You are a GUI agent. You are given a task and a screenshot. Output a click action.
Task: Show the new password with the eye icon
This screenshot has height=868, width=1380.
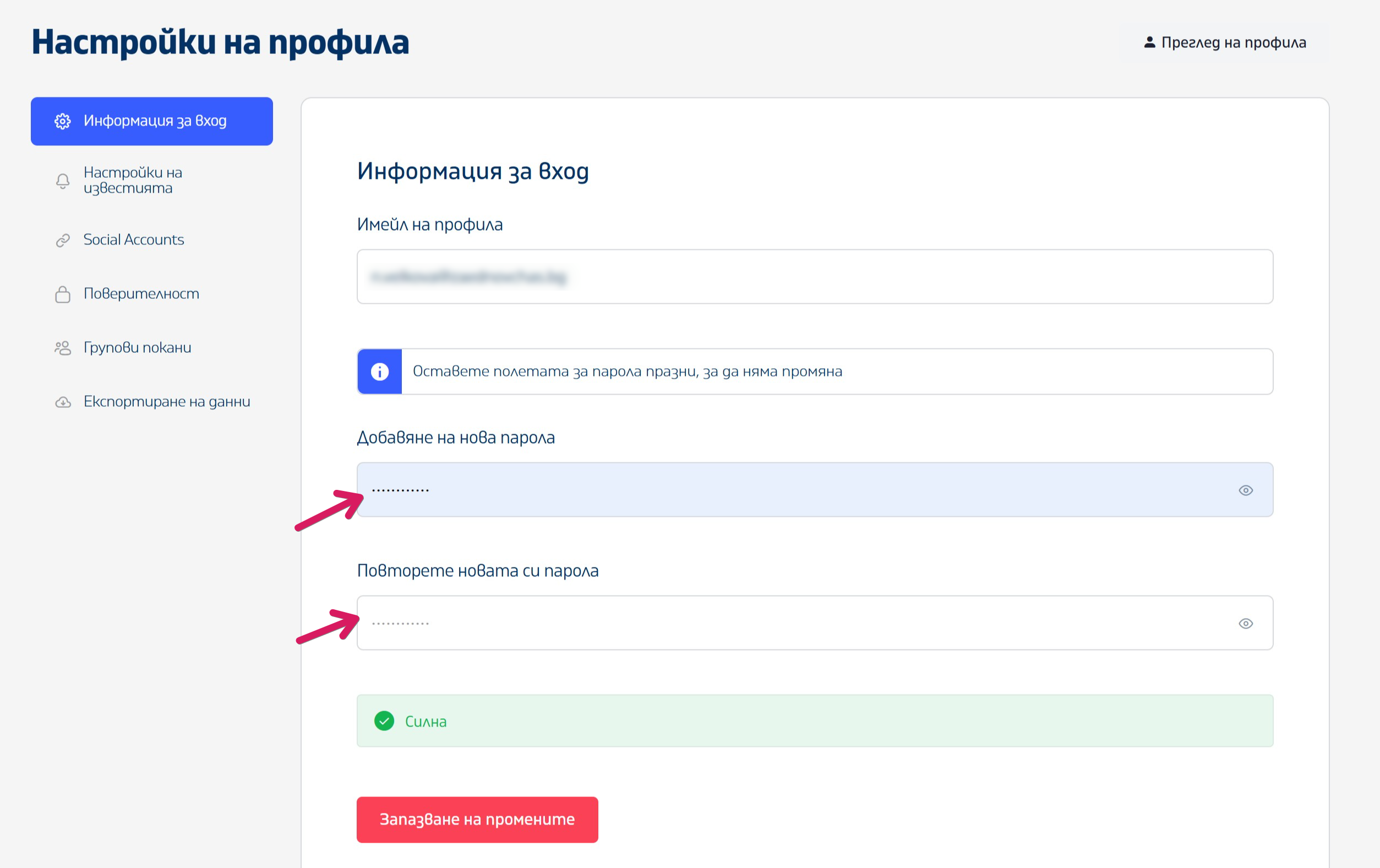coord(1245,490)
